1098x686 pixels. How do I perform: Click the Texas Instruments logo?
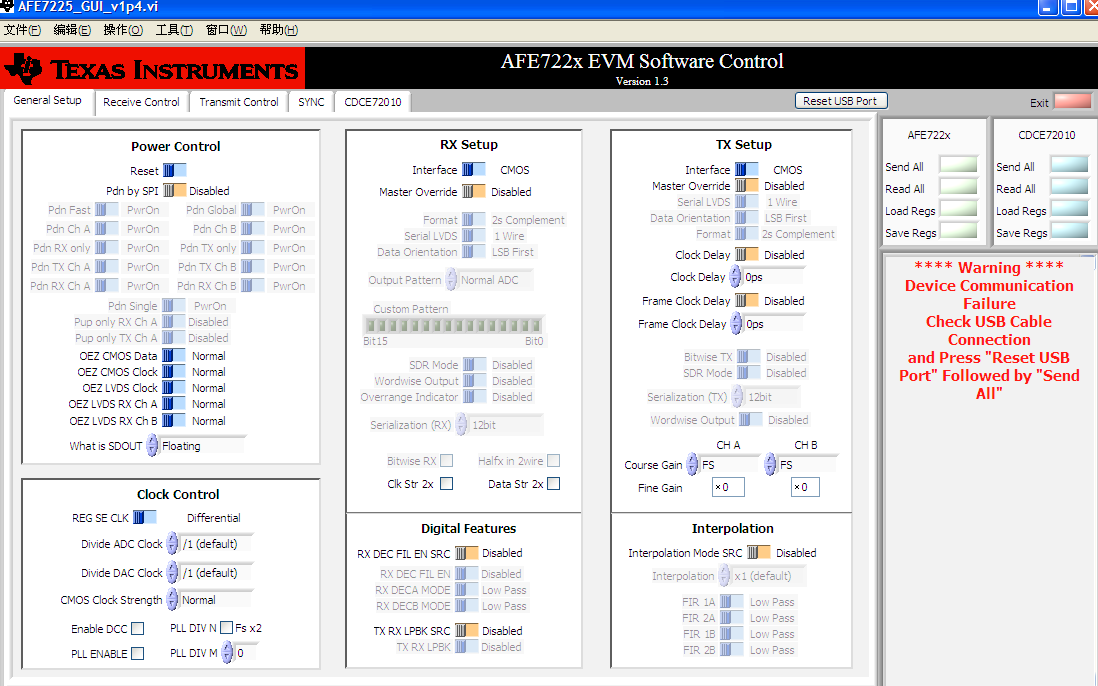point(153,69)
